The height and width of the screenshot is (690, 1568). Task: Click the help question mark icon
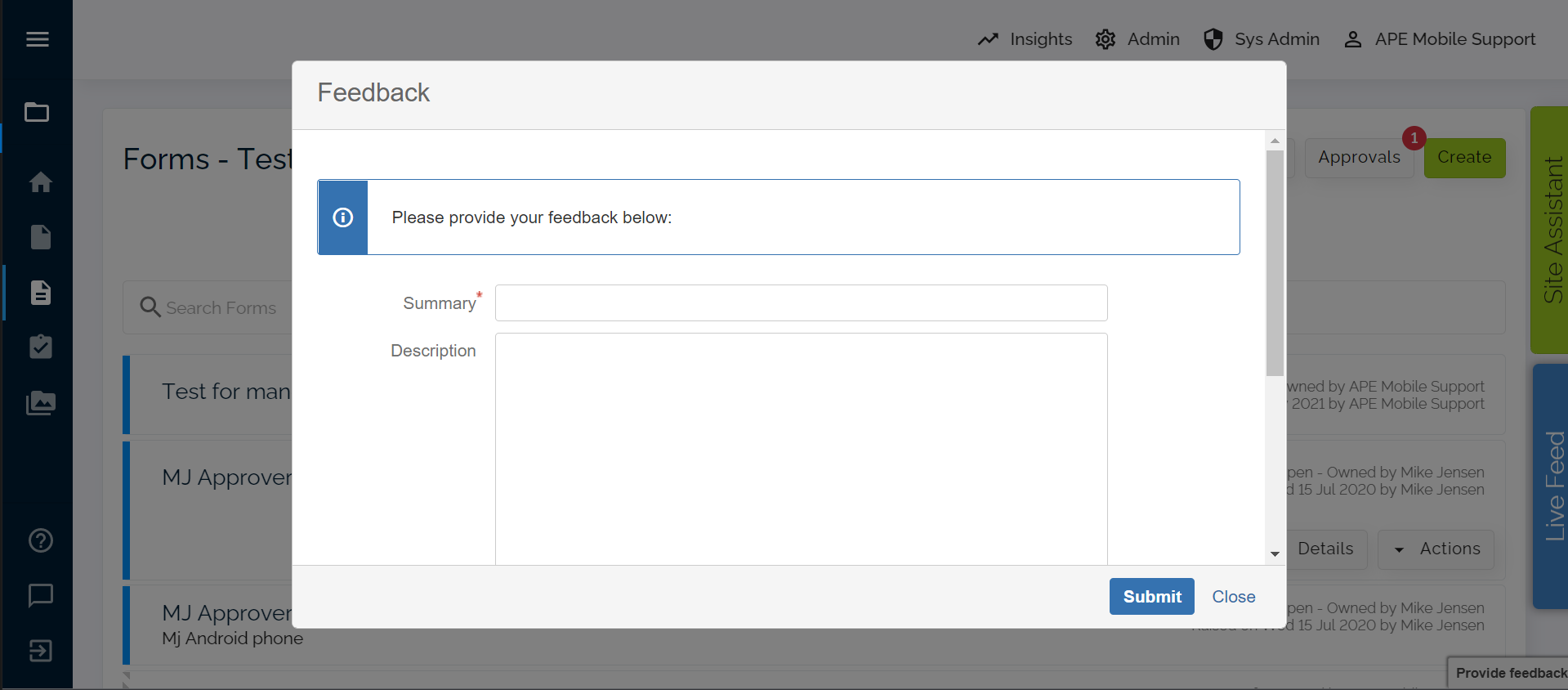(40, 540)
